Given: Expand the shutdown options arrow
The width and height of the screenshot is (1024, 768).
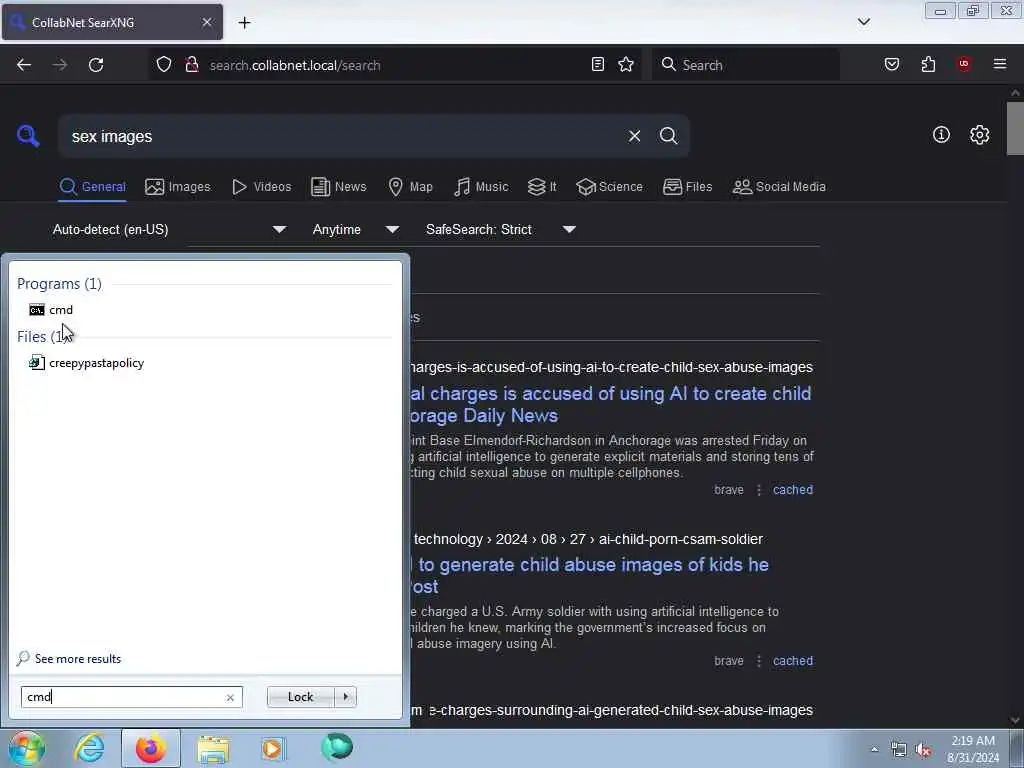Looking at the screenshot, I should pyautogui.click(x=345, y=697).
